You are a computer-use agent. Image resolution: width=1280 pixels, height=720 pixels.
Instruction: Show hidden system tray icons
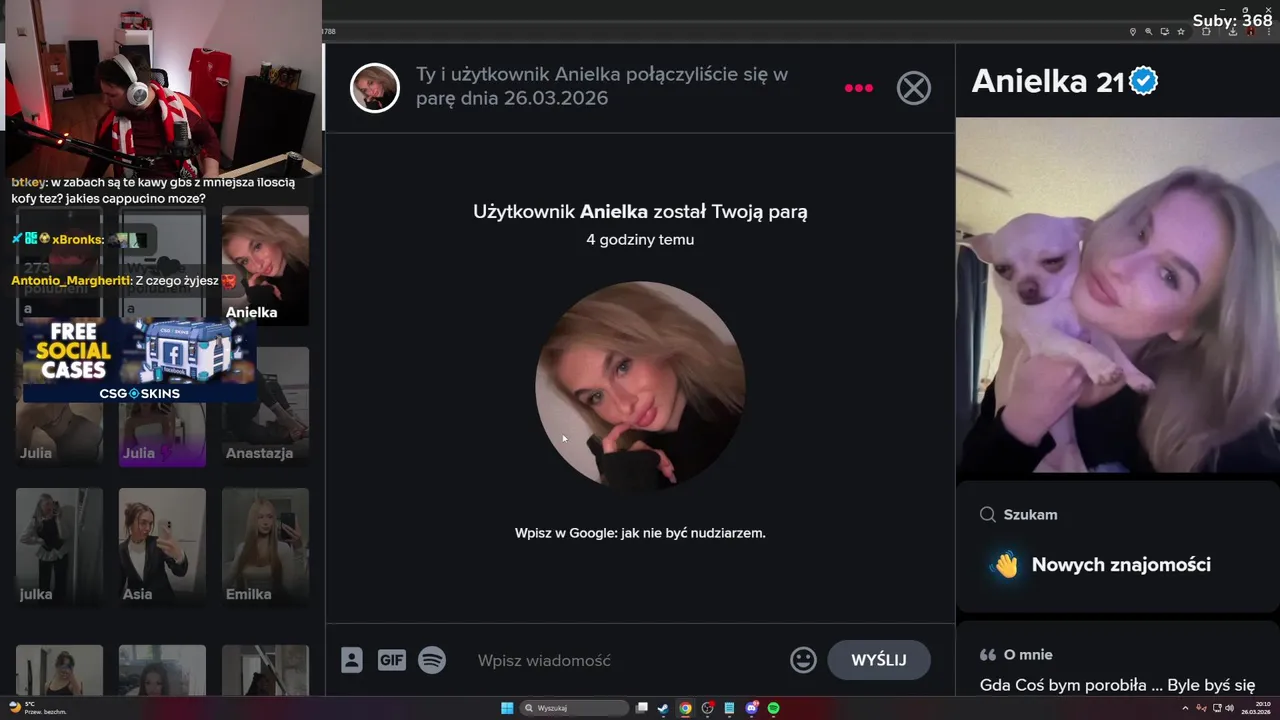pos(1185,708)
